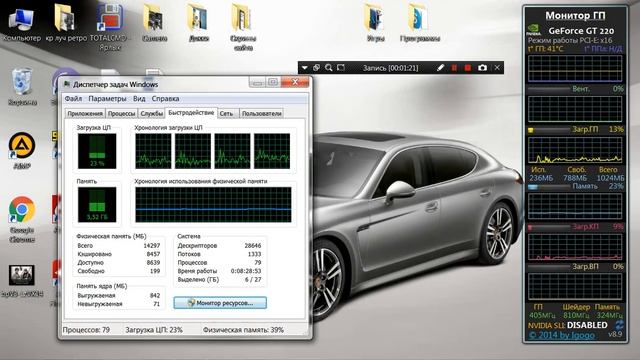Viewport: 640px width, 360px height.
Task: Click the Шейдер clock 810МГц
Action: [576, 315]
